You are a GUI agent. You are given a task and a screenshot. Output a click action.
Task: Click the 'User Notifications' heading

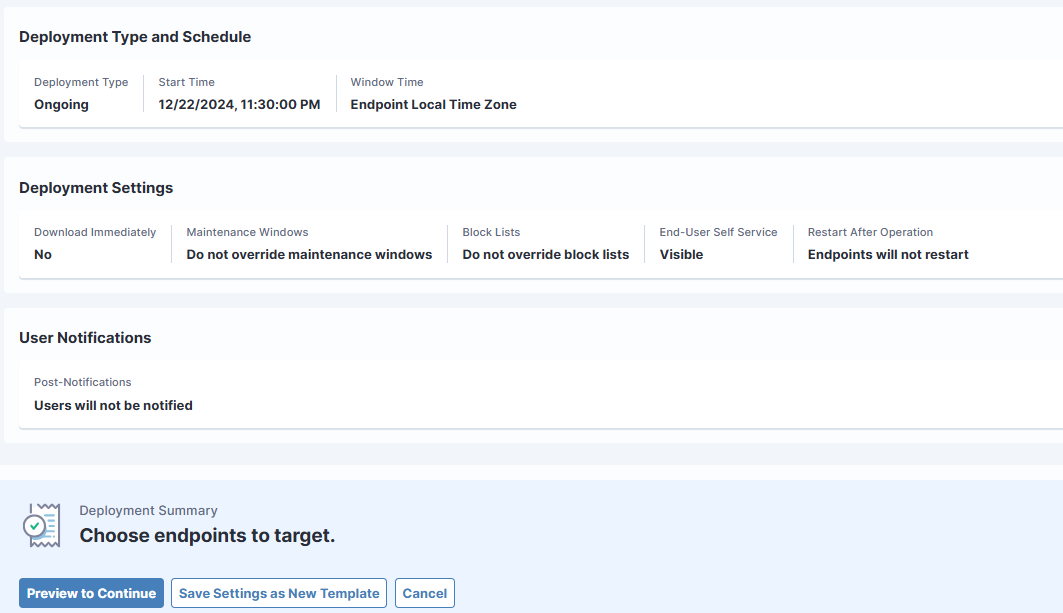[x=85, y=338]
